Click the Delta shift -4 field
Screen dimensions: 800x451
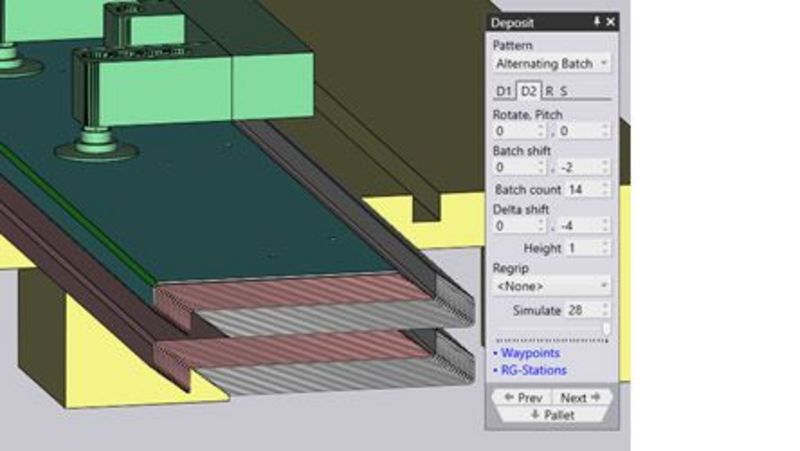pyautogui.click(x=578, y=226)
